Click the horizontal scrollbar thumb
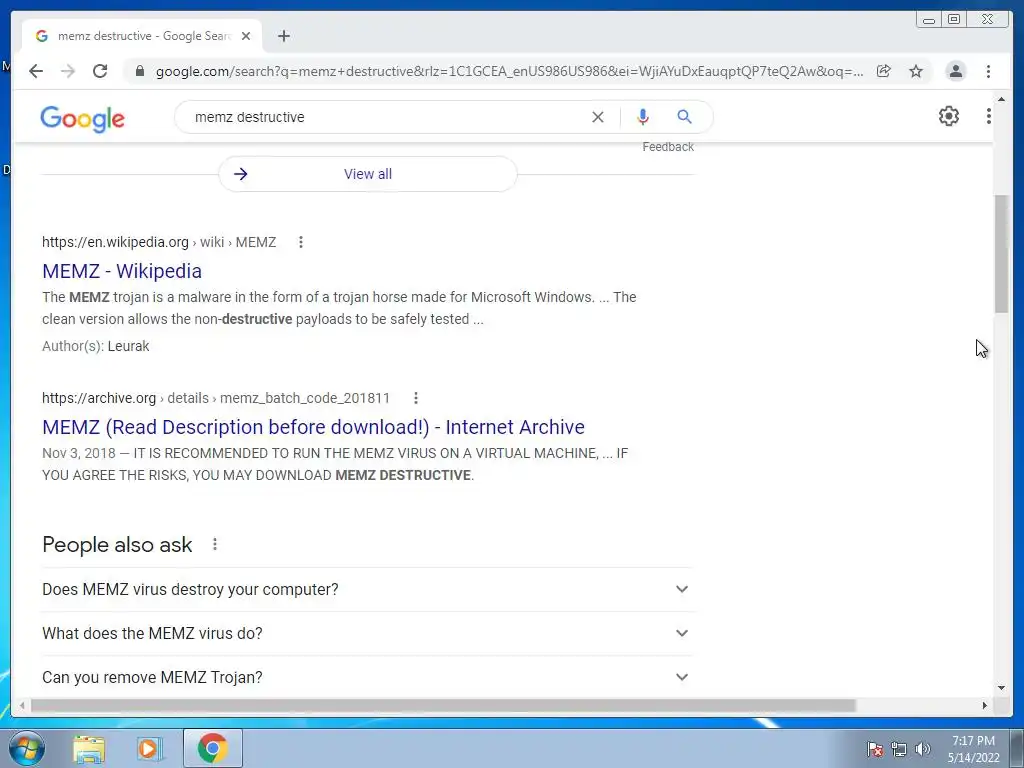The image size is (1024, 768). (443, 705)
